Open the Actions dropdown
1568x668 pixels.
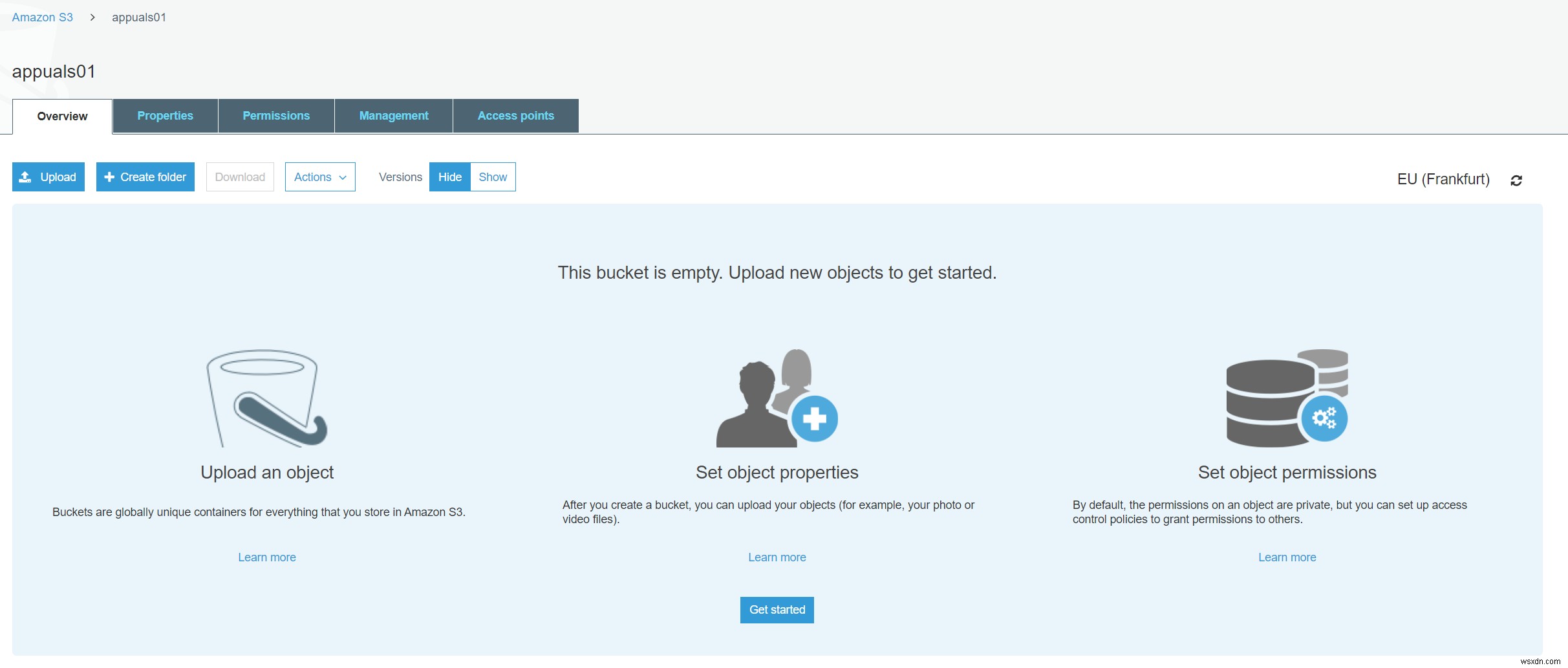click(x=319, y=177)
